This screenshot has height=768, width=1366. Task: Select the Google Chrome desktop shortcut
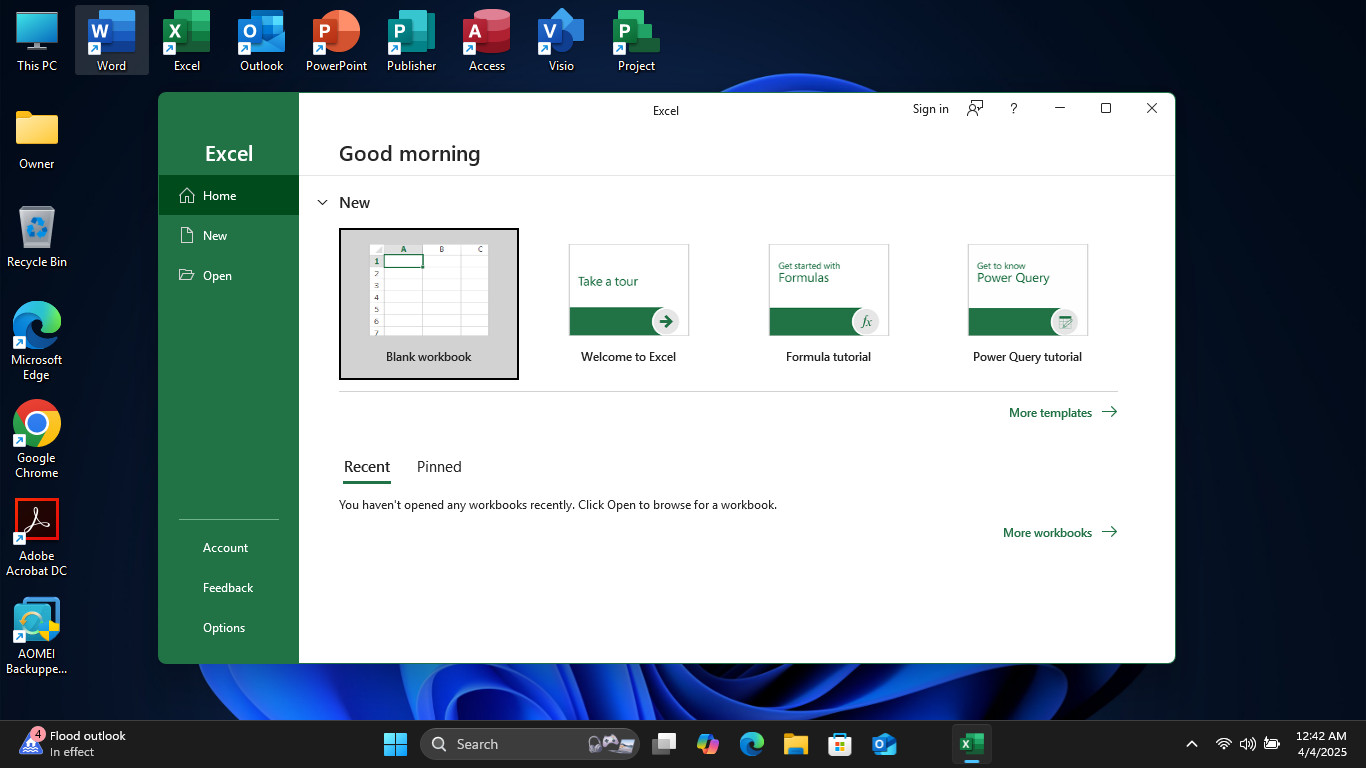coord(37,439)
